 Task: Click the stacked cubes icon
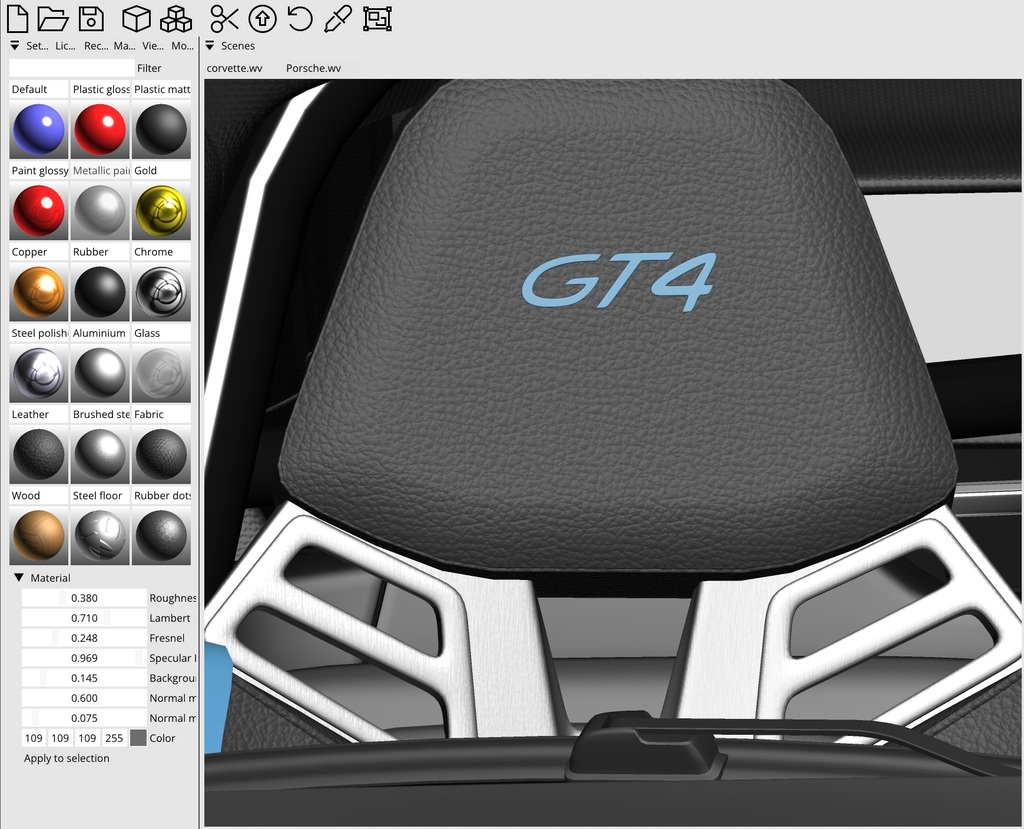pyautogui.click(x=176, y=18)
